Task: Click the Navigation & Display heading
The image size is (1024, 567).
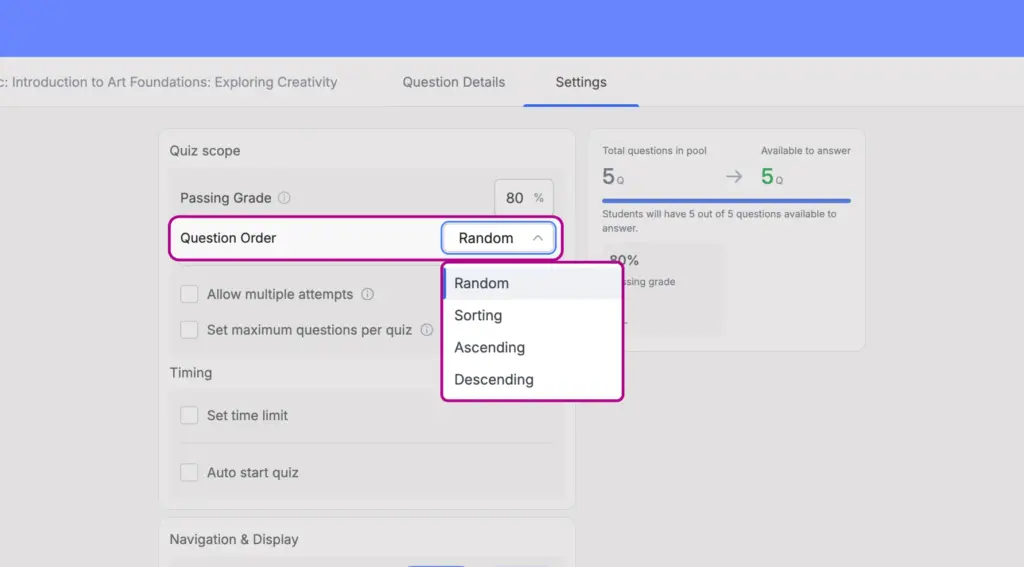Action: (234, 540)
